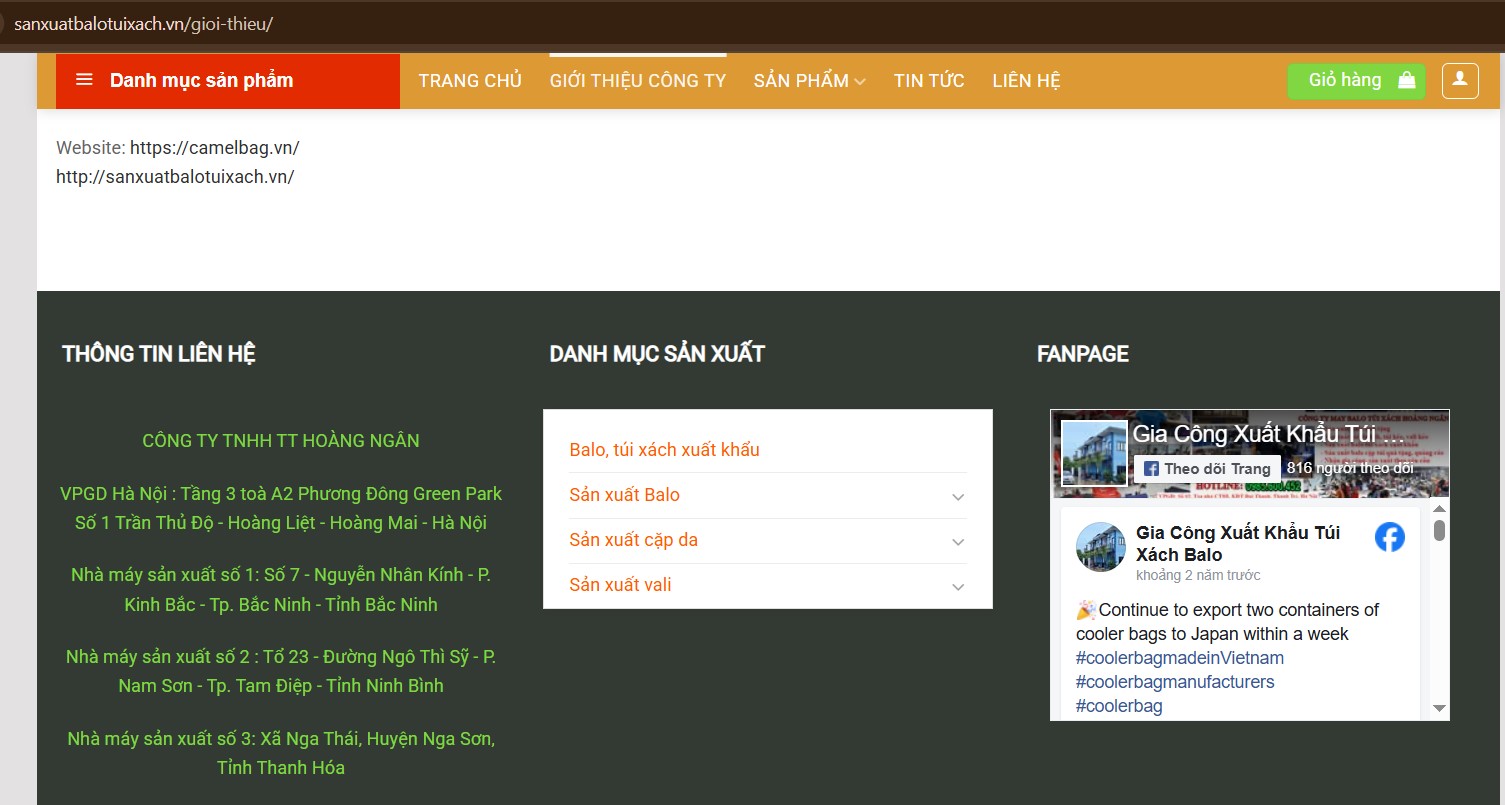The height and width of the screenshot is (805, 1505).
Task: Open the hamburger menu icon beside Danh mục sản phẩm
Action: [84, 80]
